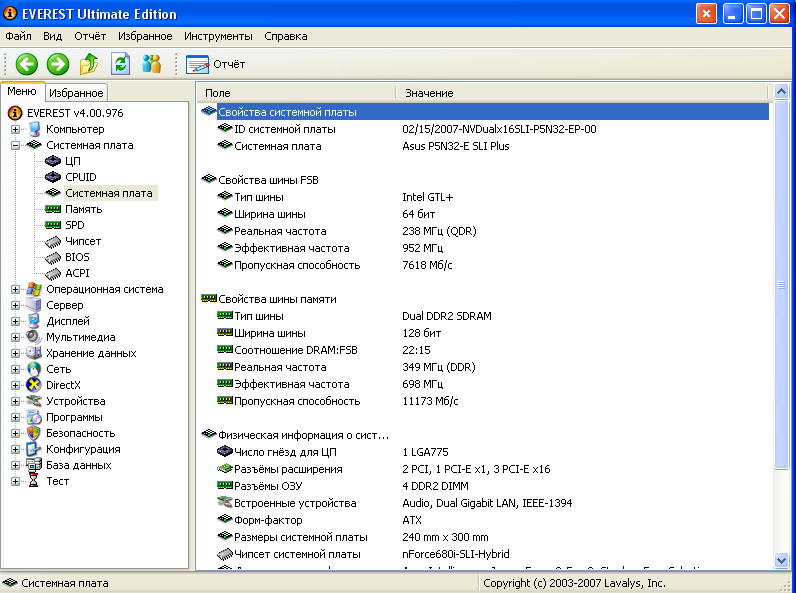Click the DirectX icon in tree

34,385
